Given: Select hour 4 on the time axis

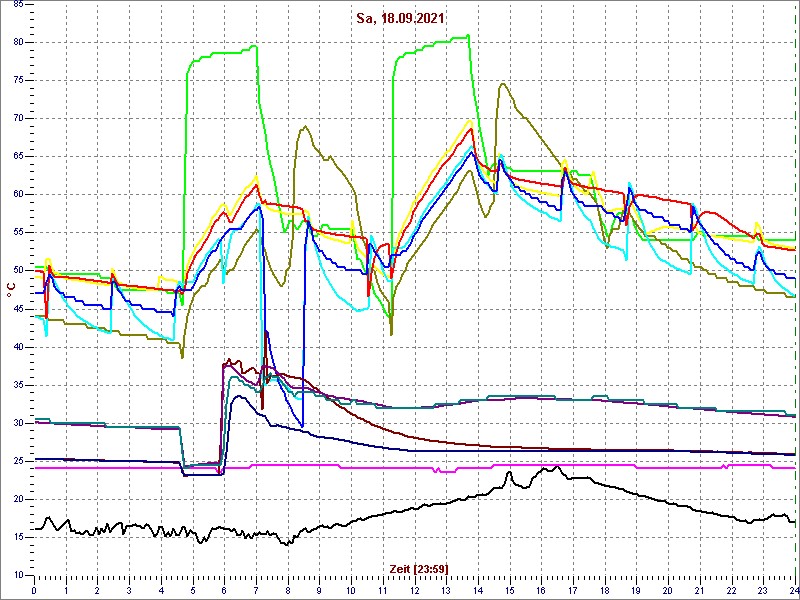Looking at the screenshot, I should point(161,590).
